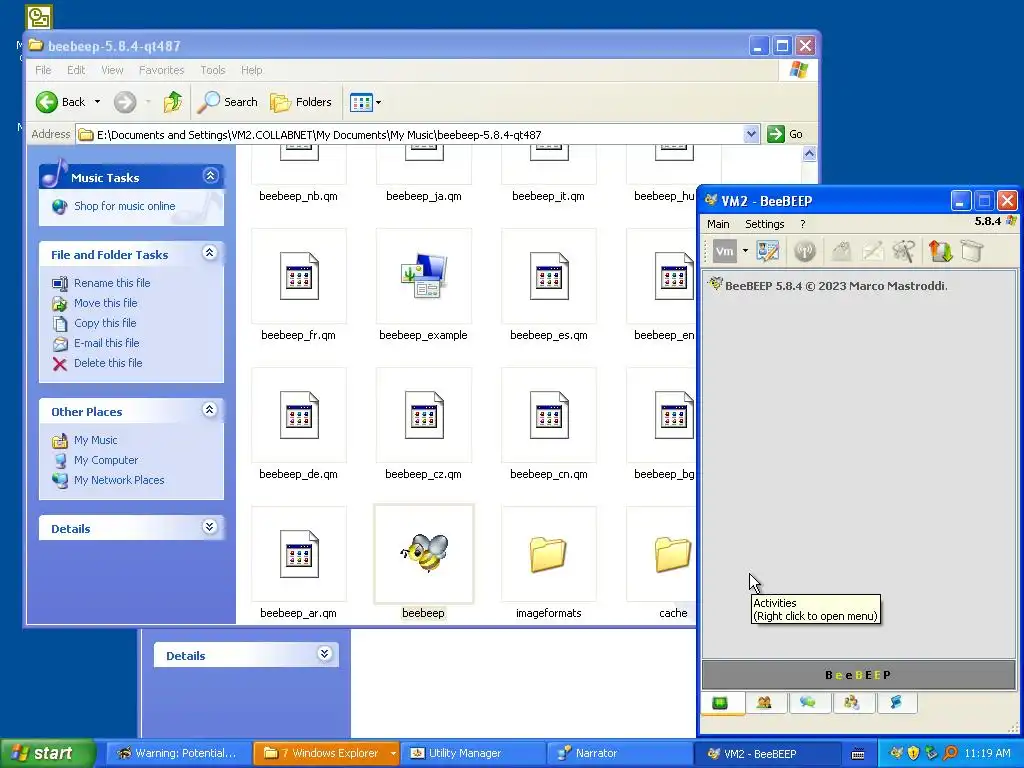
Task: Open My Network Places link
Action: coord(119,480)
